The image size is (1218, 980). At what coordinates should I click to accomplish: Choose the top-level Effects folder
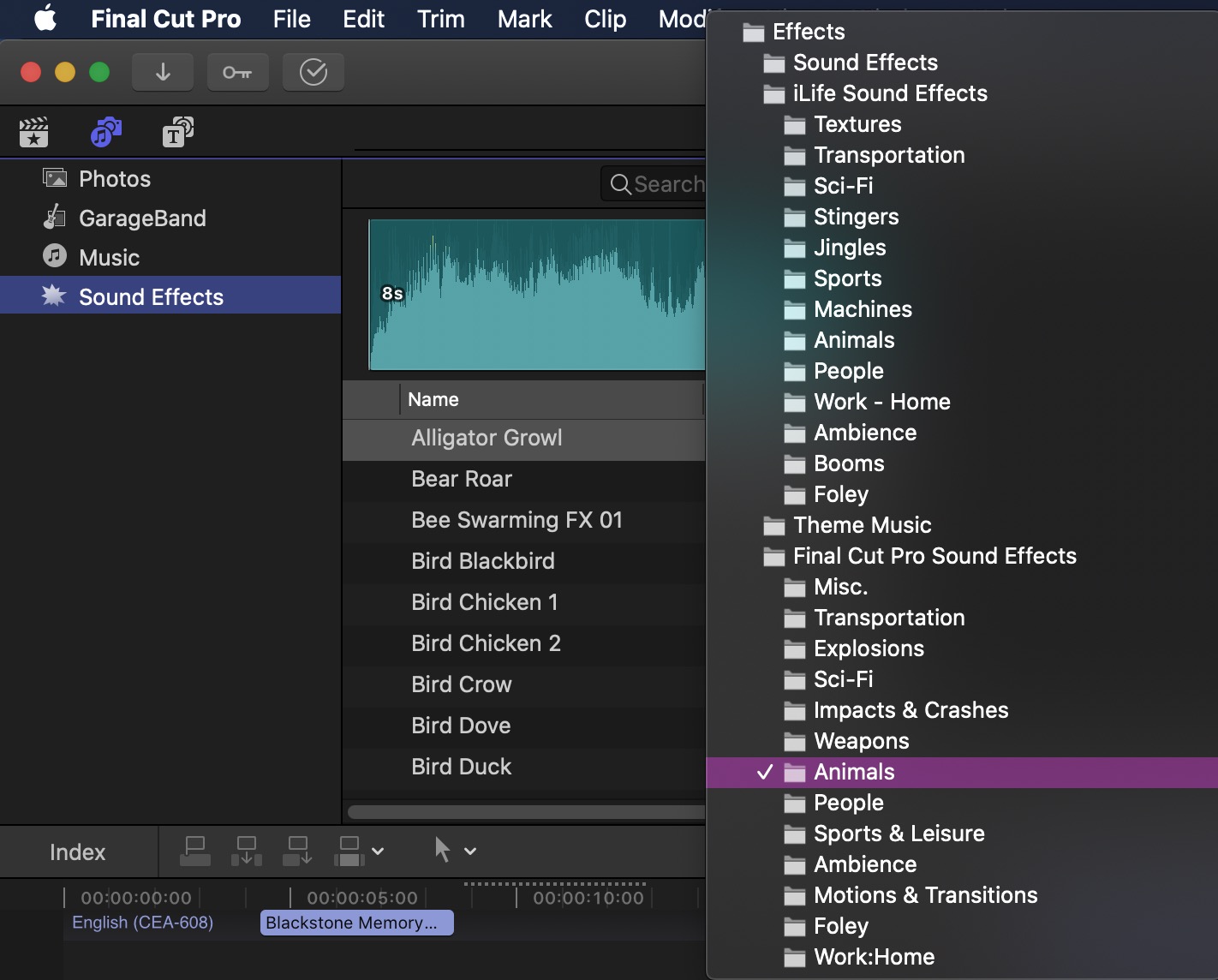[x=962, y=32]
